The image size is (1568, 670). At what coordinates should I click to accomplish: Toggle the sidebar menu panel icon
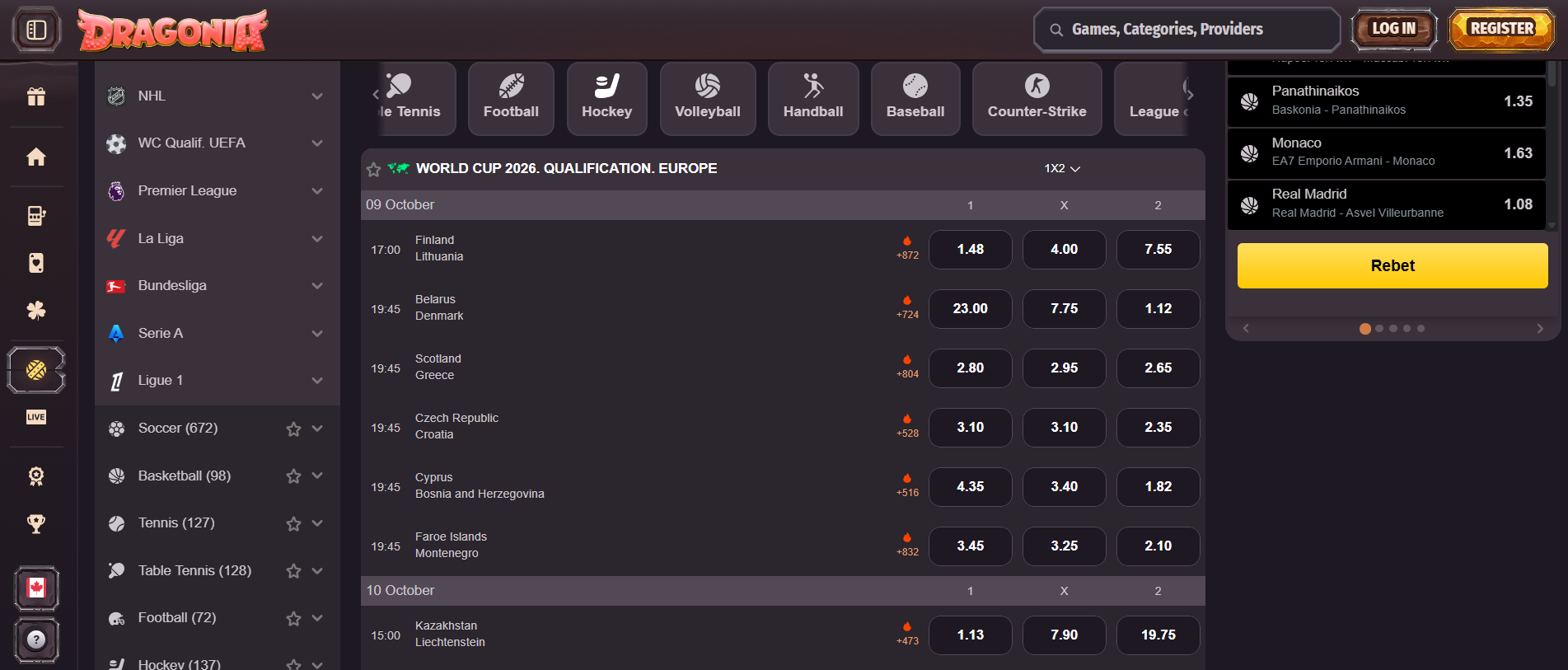(x=36, y=30)
